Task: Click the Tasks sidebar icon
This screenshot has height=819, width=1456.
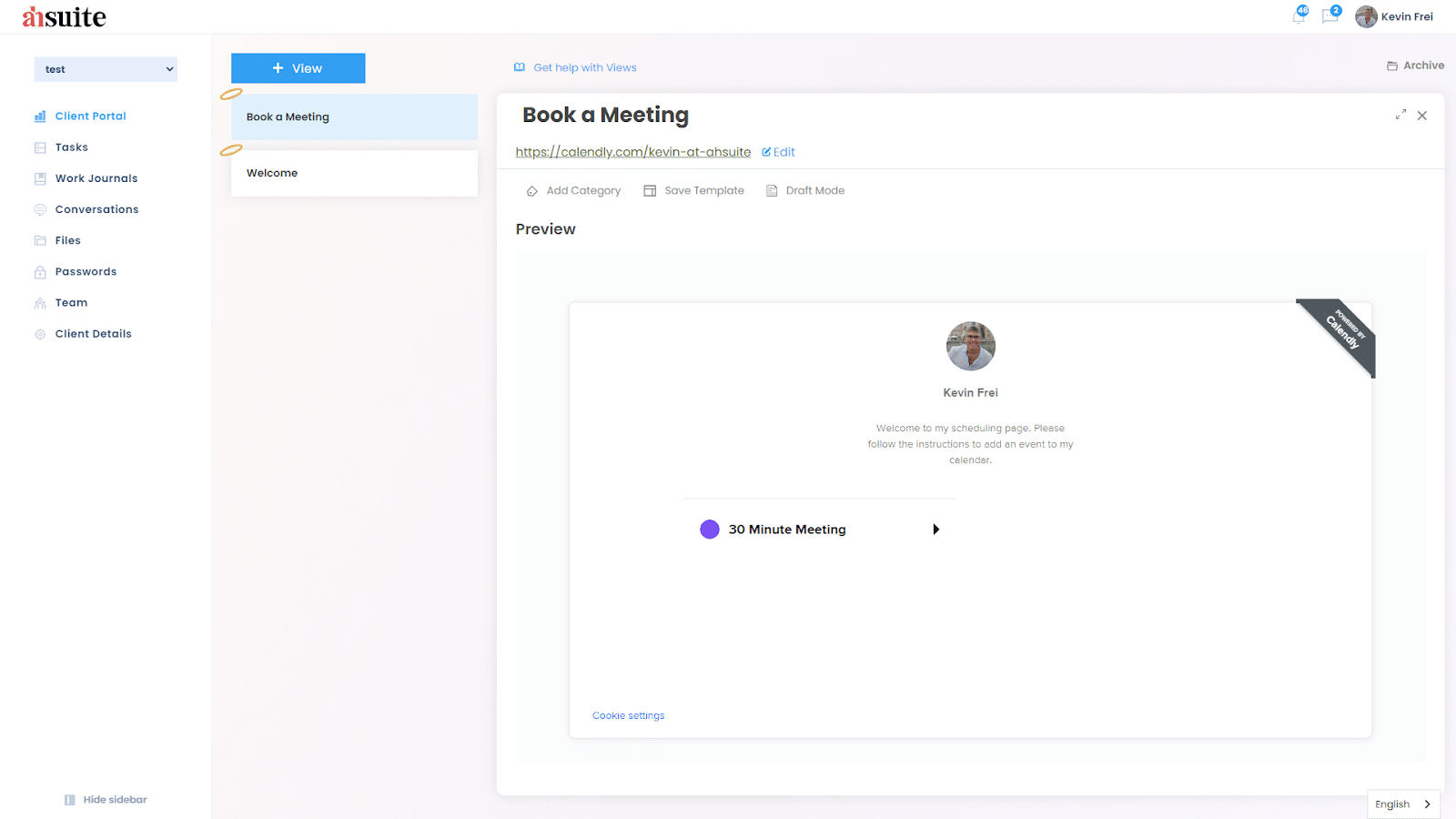Action: (x=40, y=147)
